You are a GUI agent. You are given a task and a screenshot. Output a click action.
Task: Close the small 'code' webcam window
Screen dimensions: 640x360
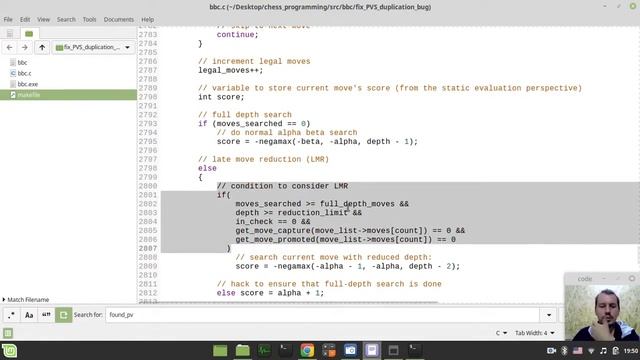click(632, 278)
